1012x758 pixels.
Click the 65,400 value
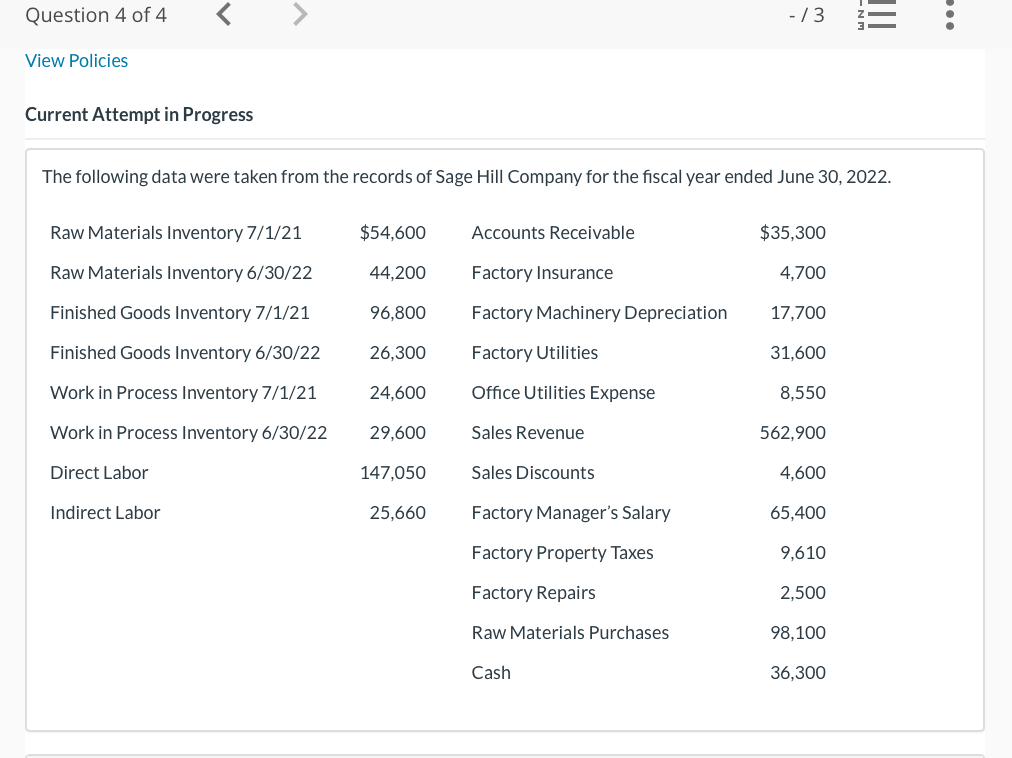pyautogui.click(x=798, y=513)
